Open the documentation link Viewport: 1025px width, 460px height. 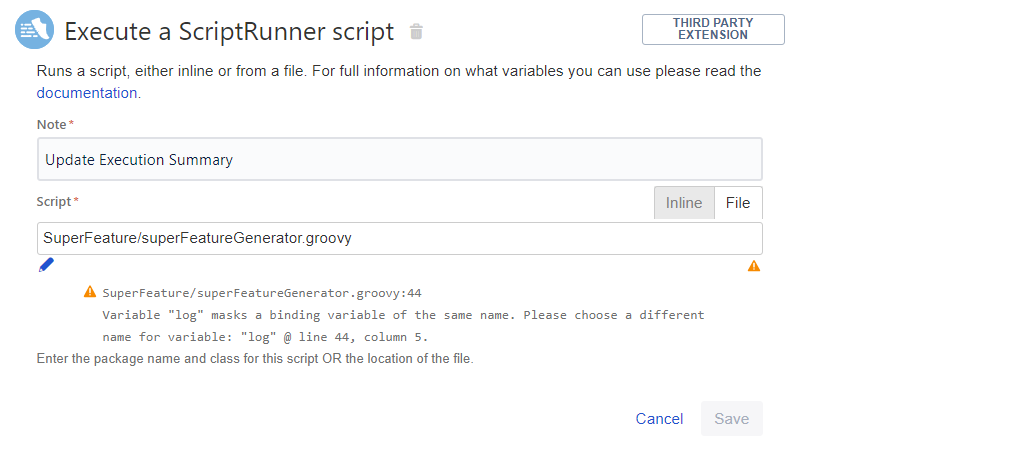tap(87, 93)
